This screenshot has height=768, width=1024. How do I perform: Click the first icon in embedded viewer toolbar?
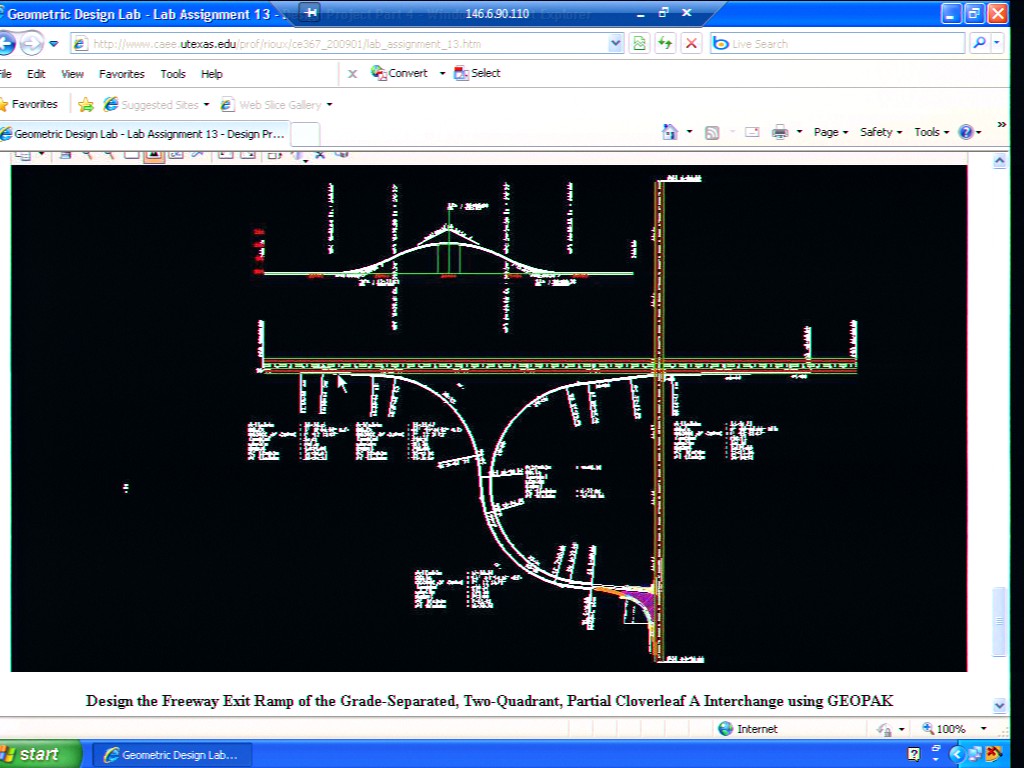(x=24, y=155)
